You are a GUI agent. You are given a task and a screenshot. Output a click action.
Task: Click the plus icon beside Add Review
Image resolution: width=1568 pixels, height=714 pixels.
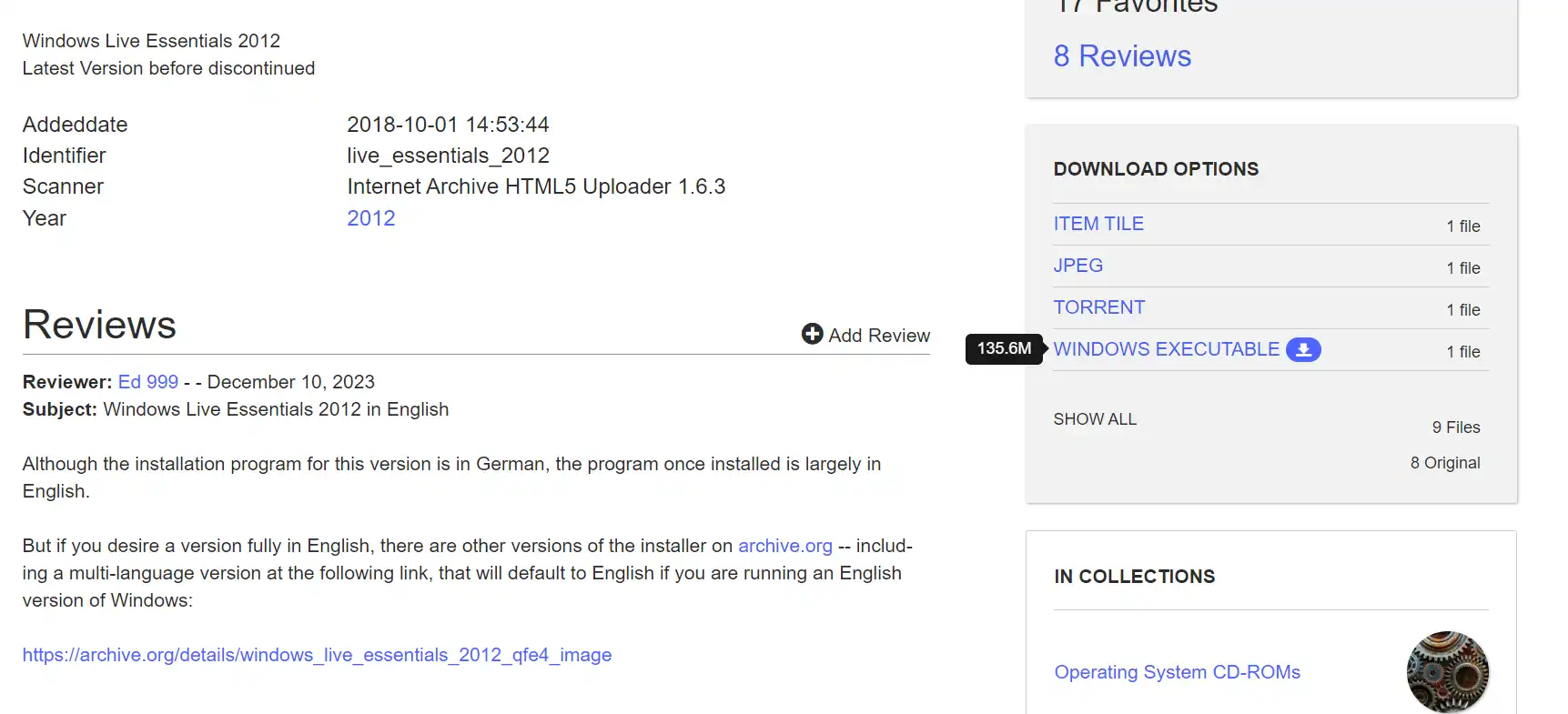[x=812, y=335]
